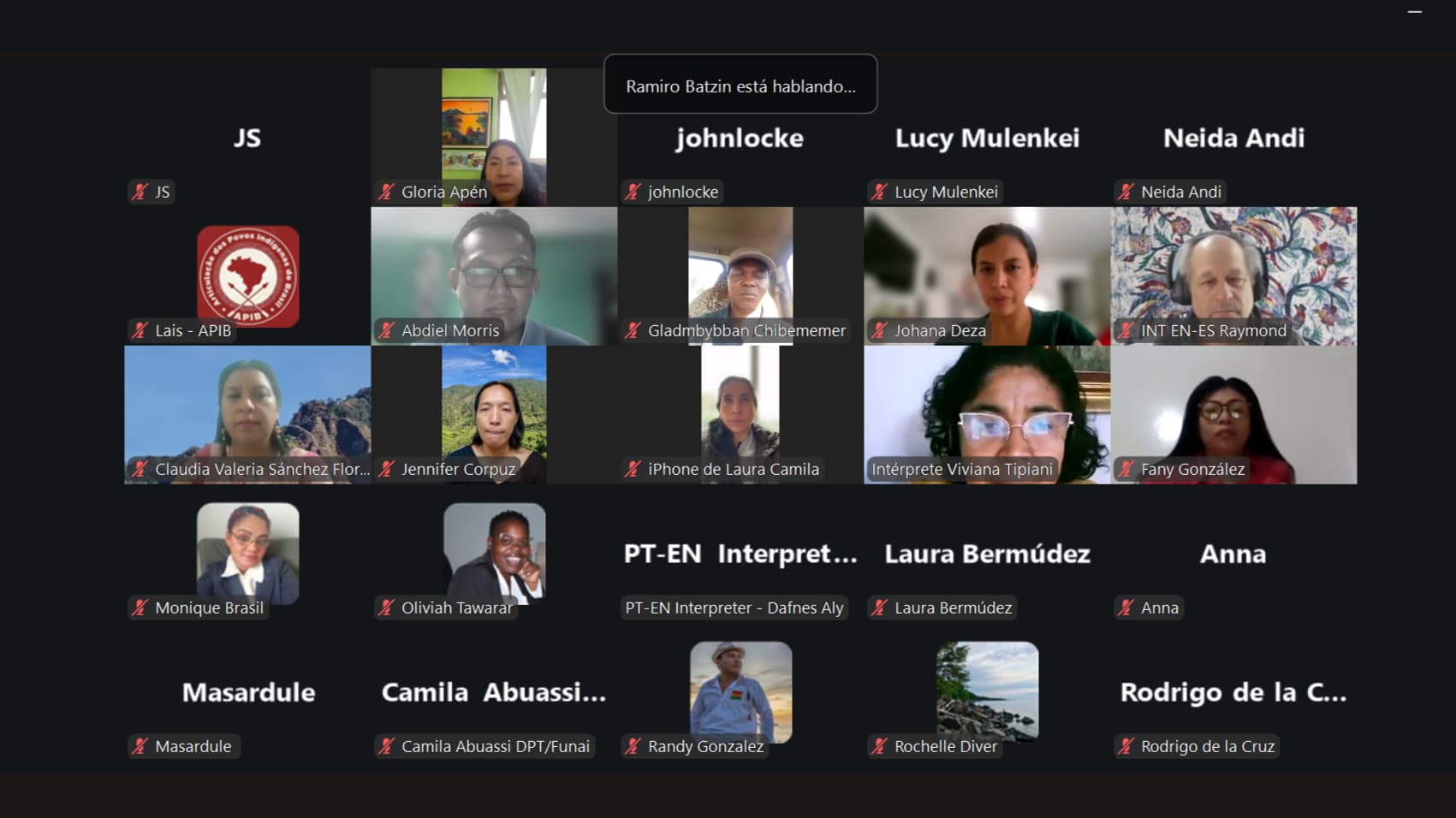Click Rochelle Diver's lakeshore profile picture
This screenshot has width=1456, height=818.
tap(988, 692)
